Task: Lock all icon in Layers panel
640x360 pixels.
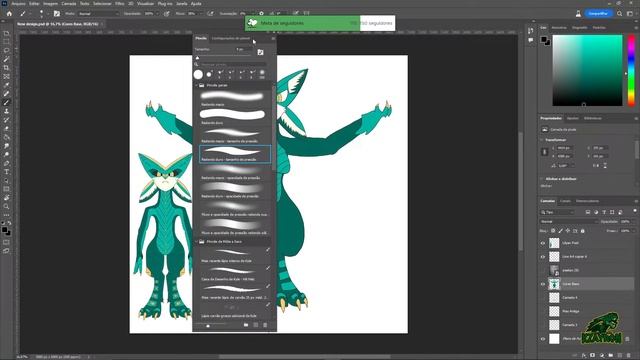Action: coord(583,231)
